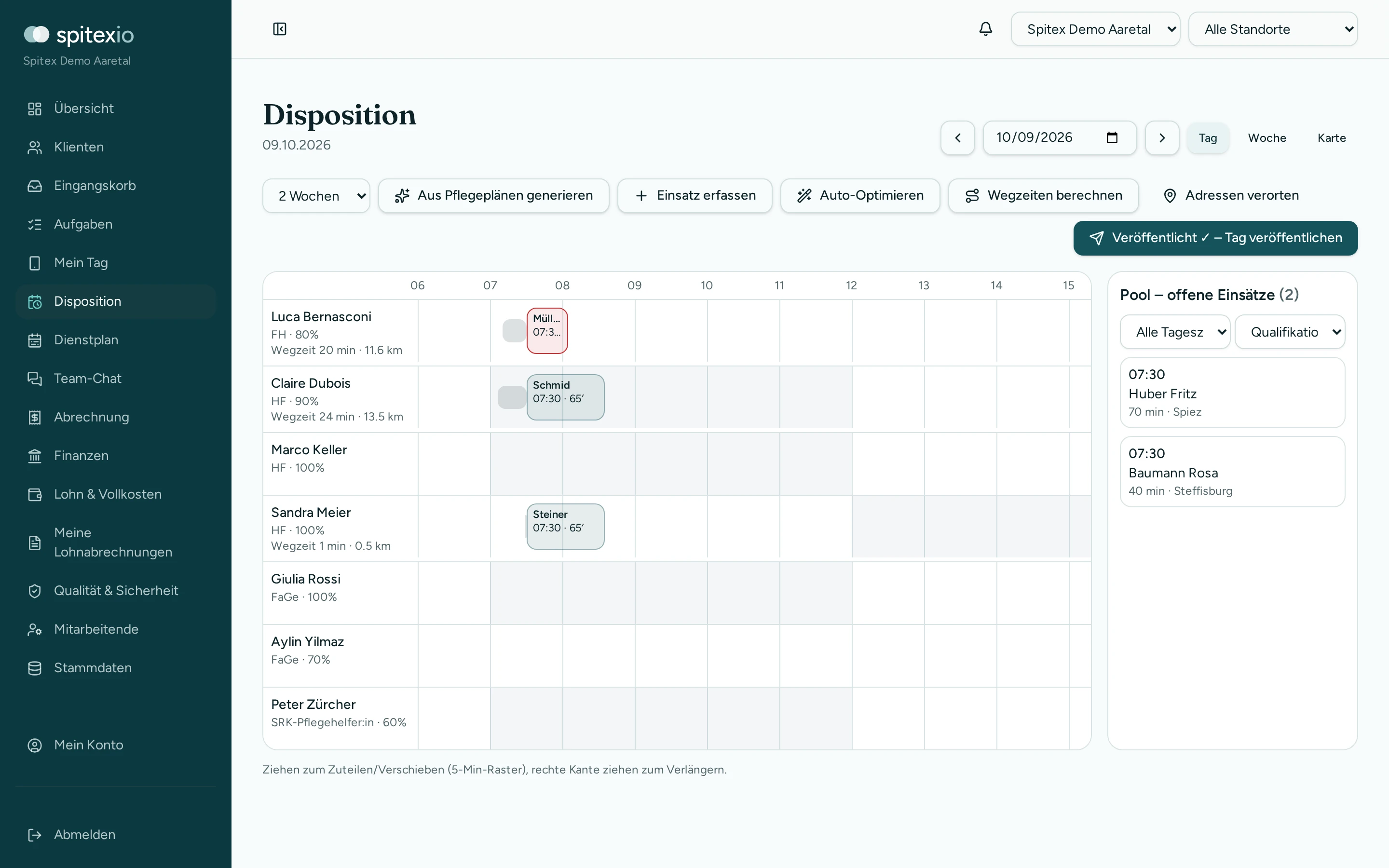
Task: Expand the Alle Standorte dropdown
Action: pyautogui.click(x=1272, y=29)
